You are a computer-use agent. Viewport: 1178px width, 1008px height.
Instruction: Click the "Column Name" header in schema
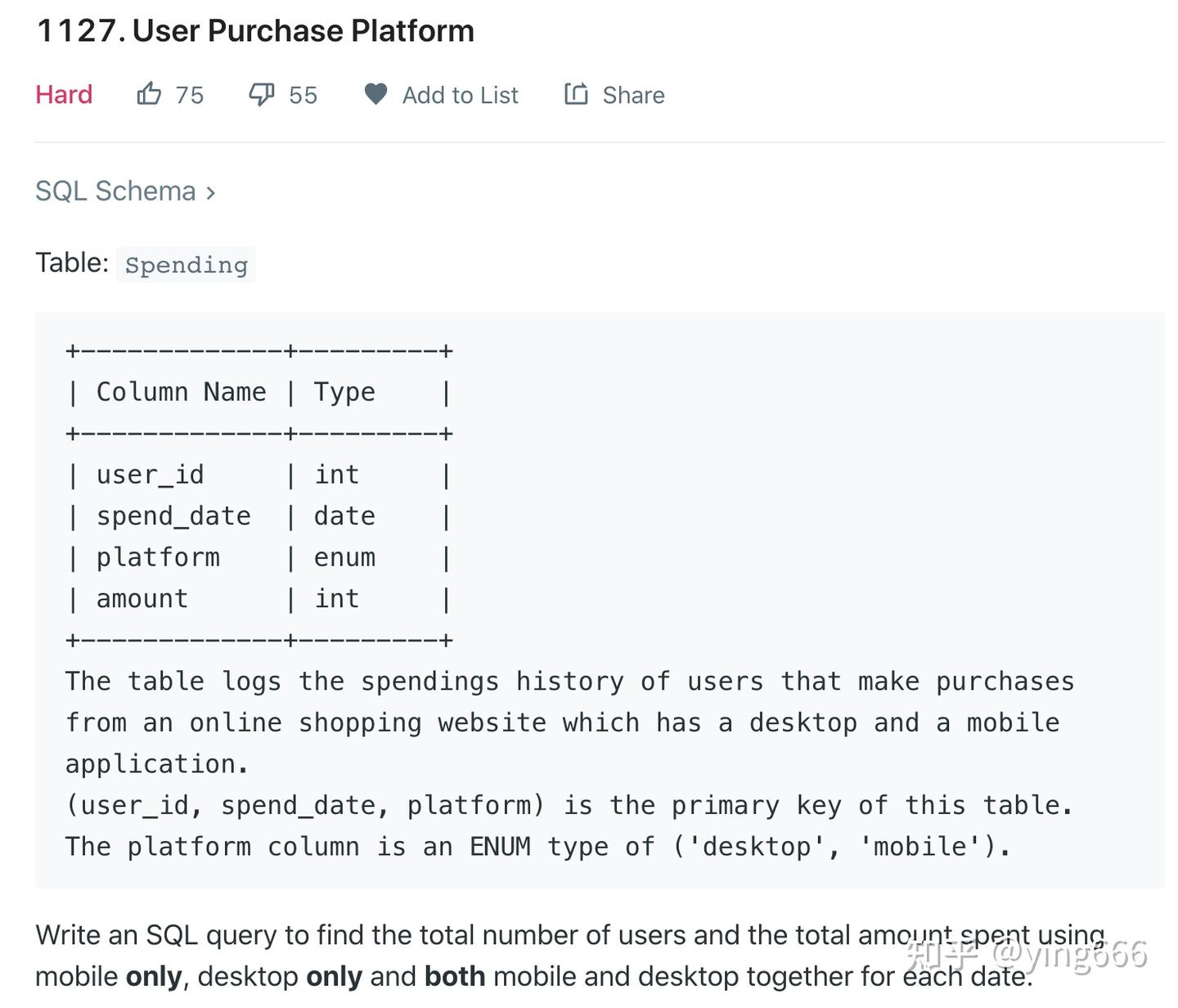pos(181,392)
